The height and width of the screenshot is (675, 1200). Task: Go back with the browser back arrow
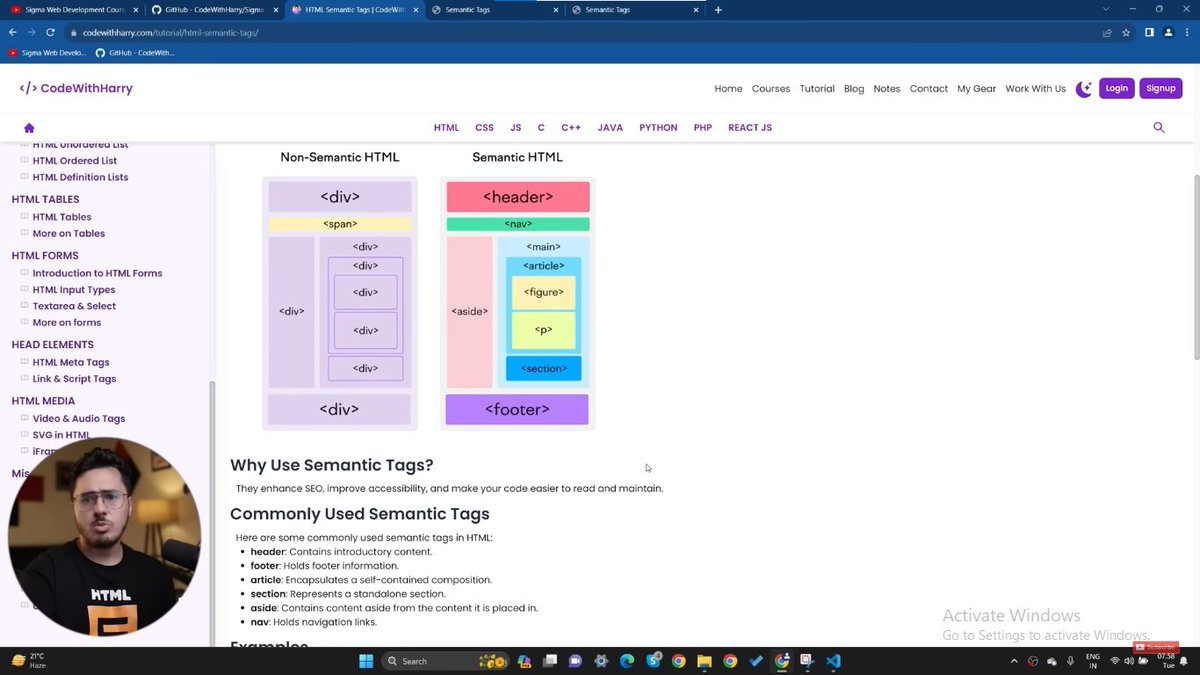13,32
